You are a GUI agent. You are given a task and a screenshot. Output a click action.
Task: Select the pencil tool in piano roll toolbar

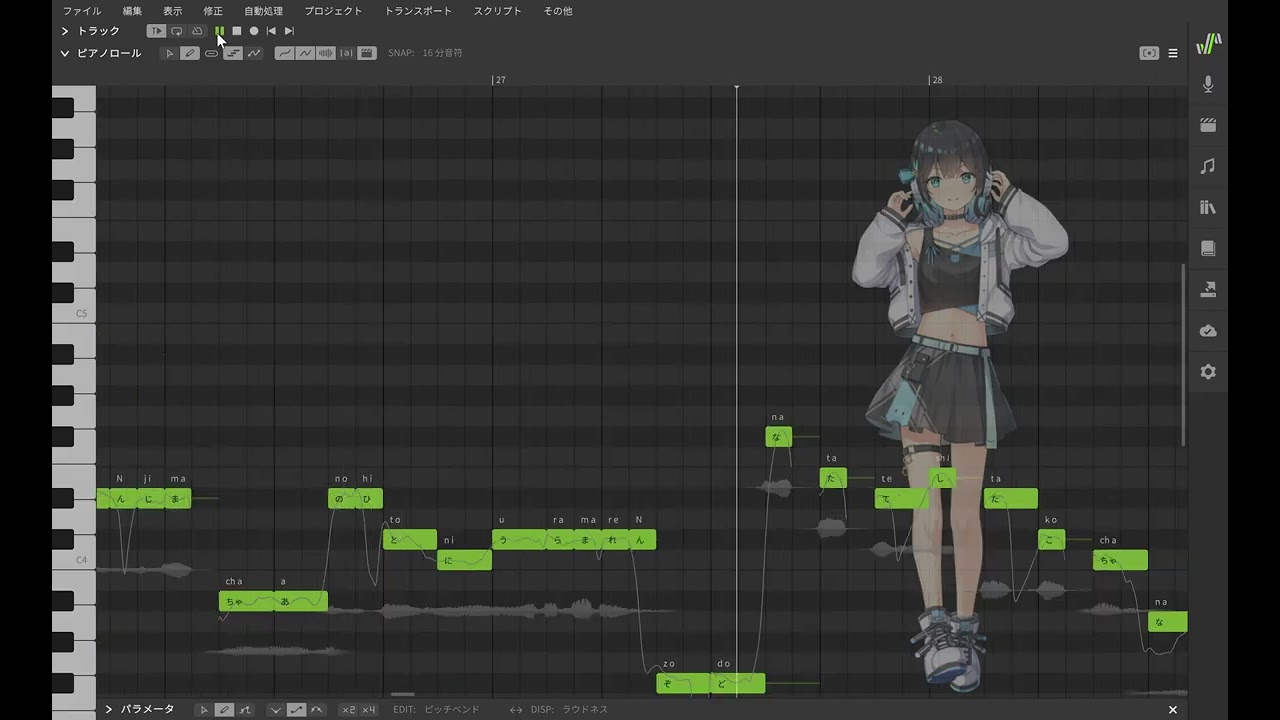[x=190, y=53]
